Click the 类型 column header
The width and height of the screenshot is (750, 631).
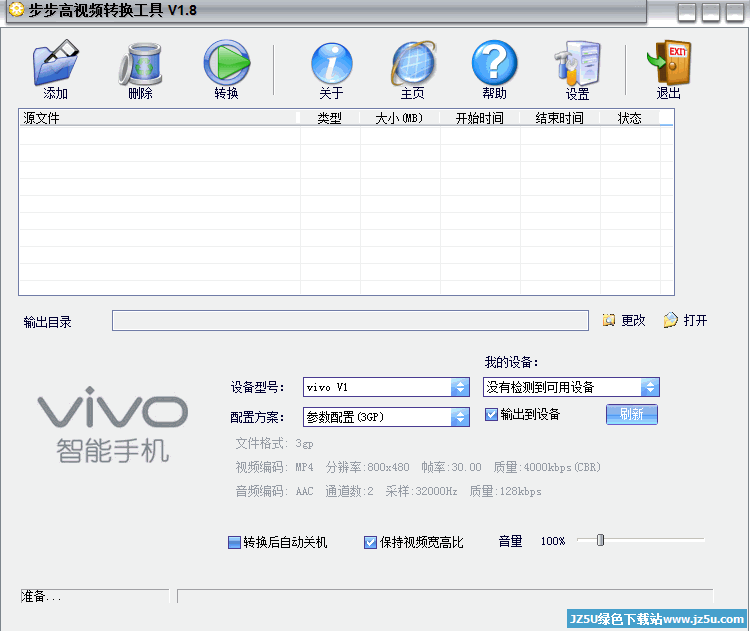(329, 118)
